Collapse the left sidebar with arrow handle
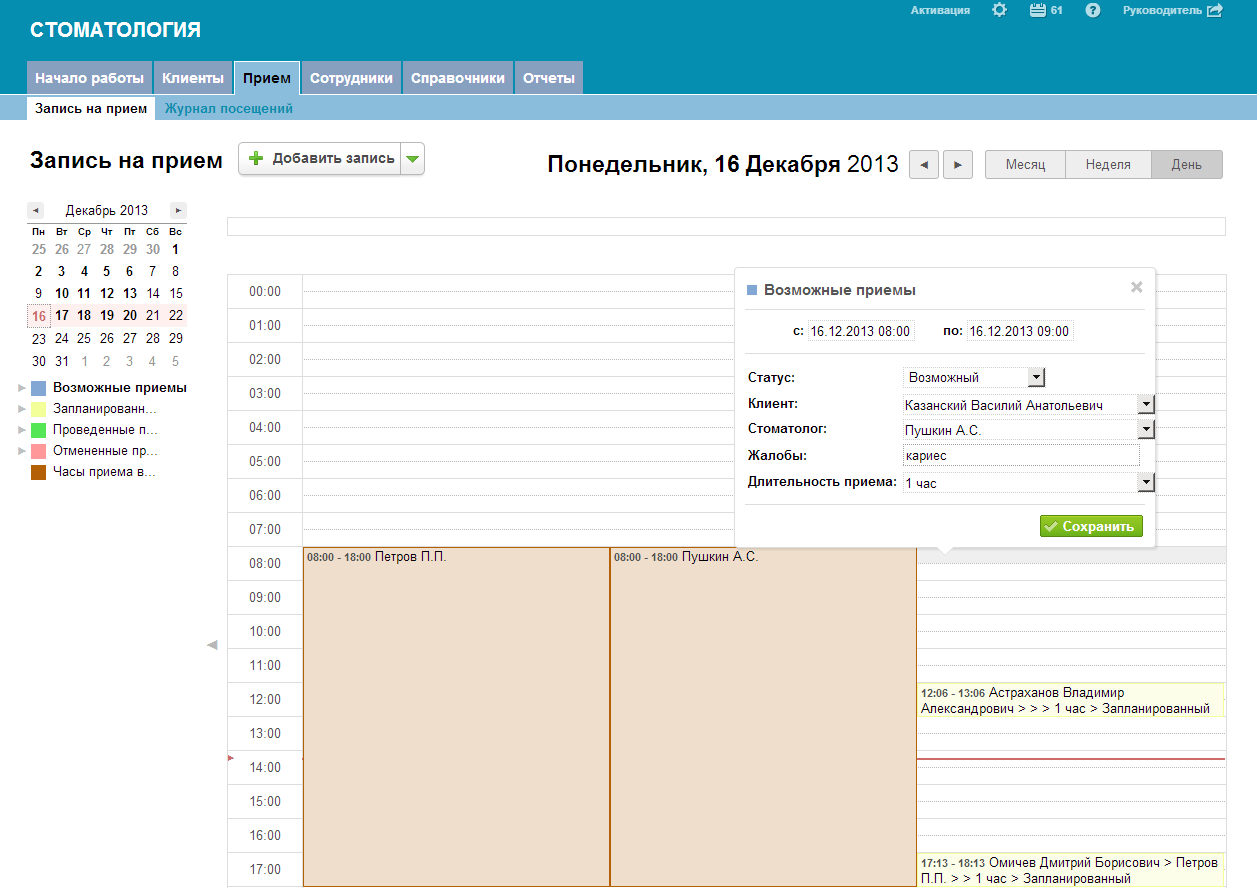The height and width of the screenshot is (888, 1257). click(211, 645)
